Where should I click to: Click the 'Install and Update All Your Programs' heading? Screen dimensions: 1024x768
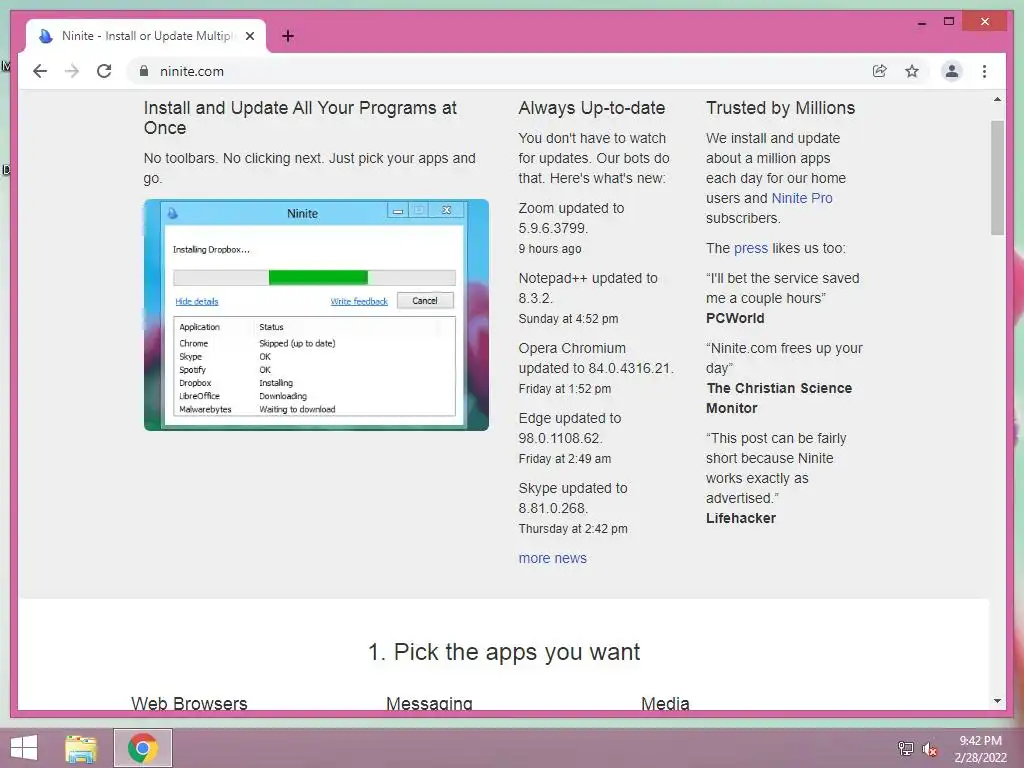300,118
